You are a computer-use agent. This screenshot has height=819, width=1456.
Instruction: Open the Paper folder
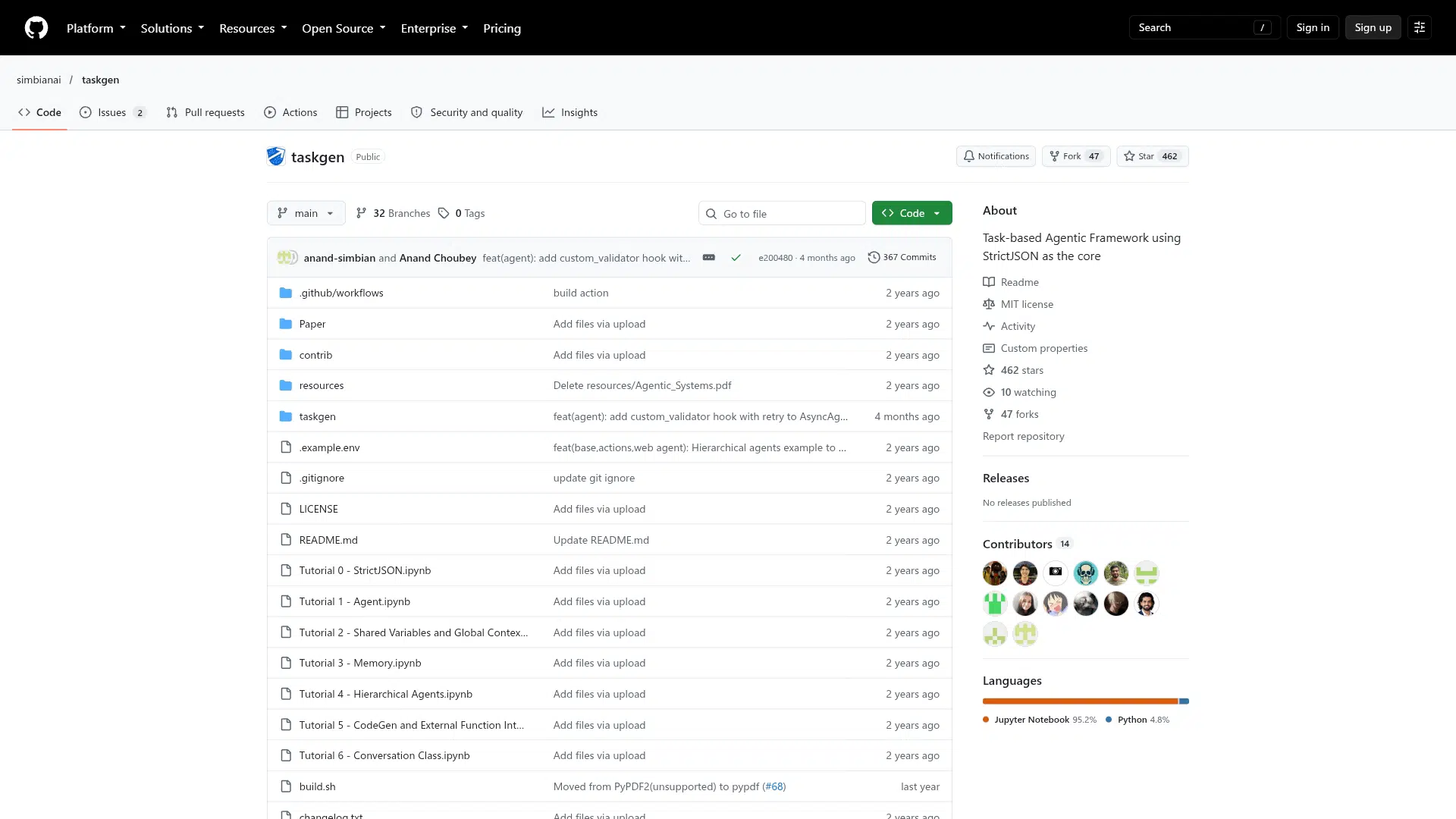[312, 324]
